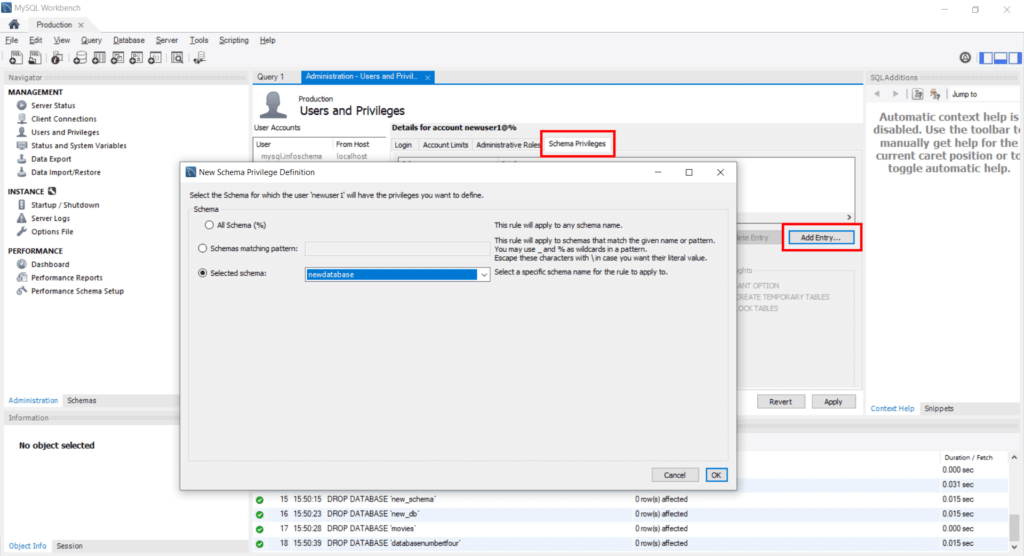This screenshot has width=1024, height=556.
Task: Go to the Workbench home screen icon
Action: coord(14,24)
